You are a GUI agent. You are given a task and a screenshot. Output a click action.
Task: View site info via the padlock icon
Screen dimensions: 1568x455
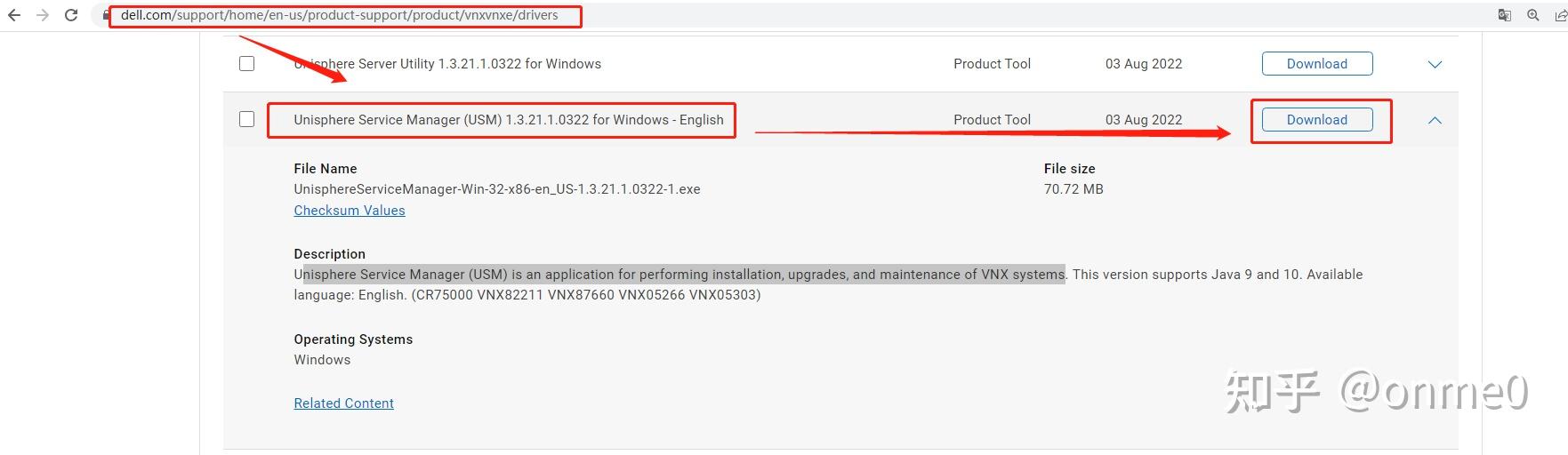[x=107, y=15]
